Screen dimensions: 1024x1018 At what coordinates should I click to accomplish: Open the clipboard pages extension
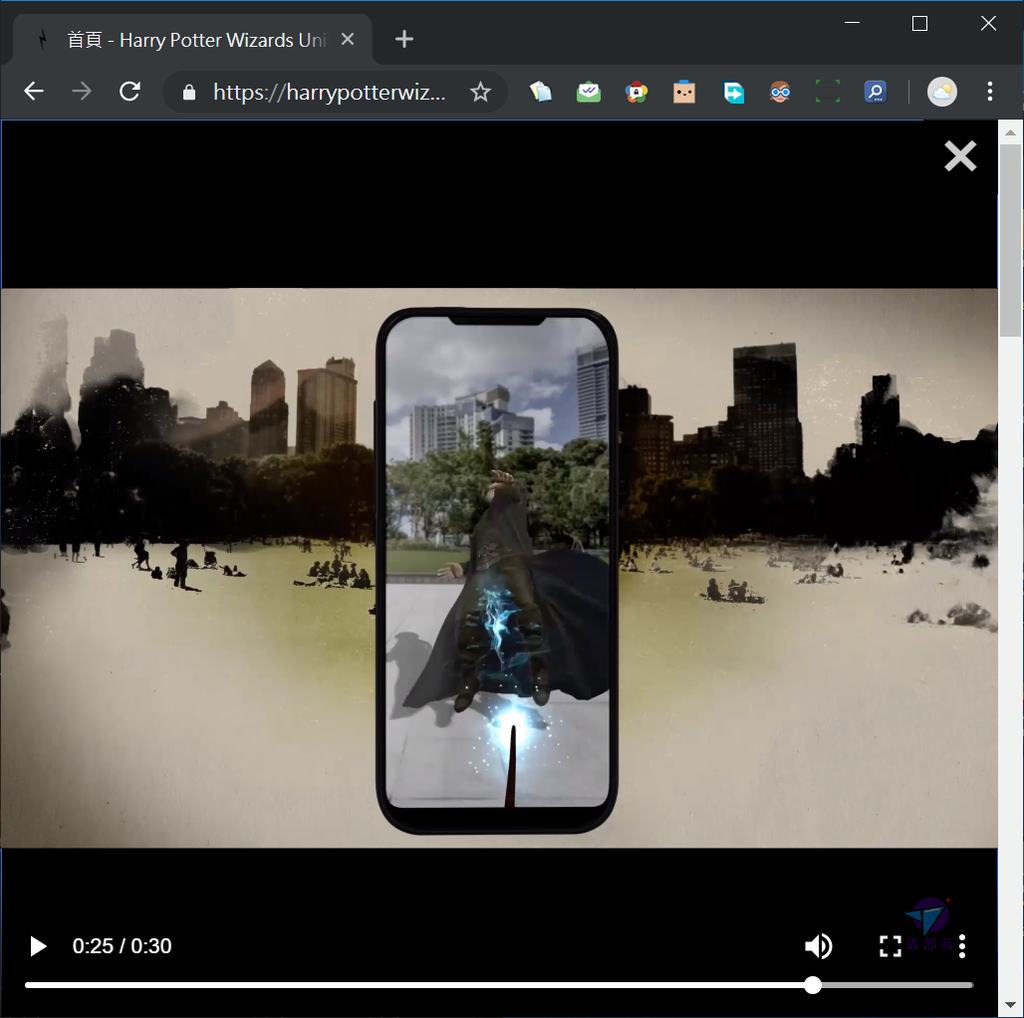541,91
